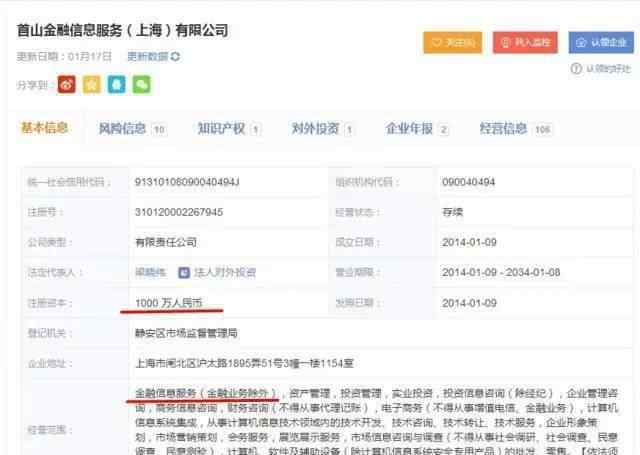Share company to Weibo via red icon
This screenshot has height=455, width=640.
[x=67, y=85]
